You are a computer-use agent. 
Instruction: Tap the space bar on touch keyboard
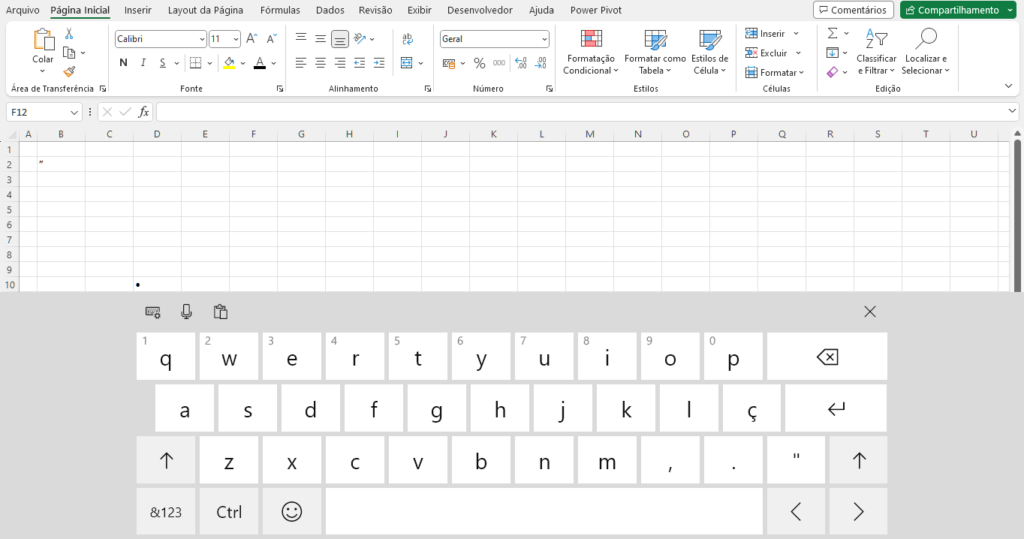tap(544, 512)
